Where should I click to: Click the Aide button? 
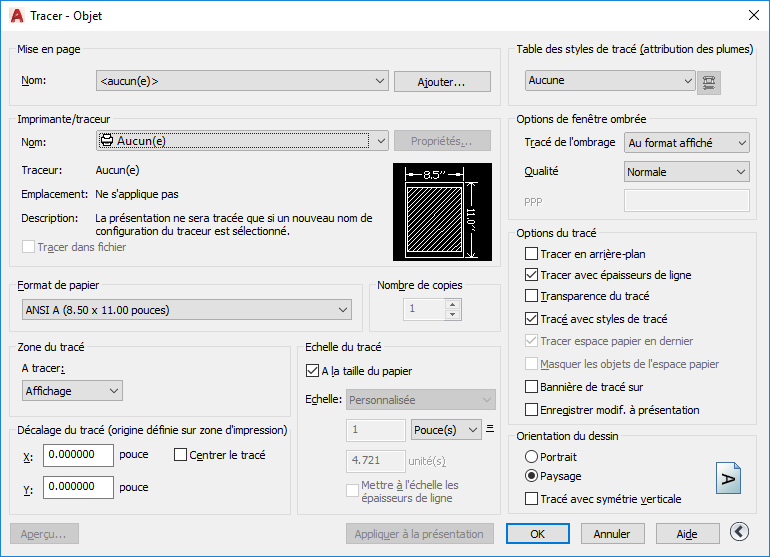[x=688, y=534]
